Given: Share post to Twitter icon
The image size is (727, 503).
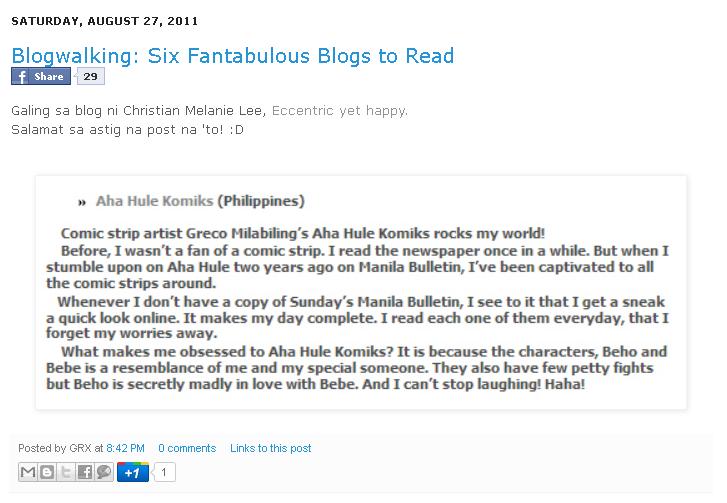Looking at the screenshot, I should 66,472.
